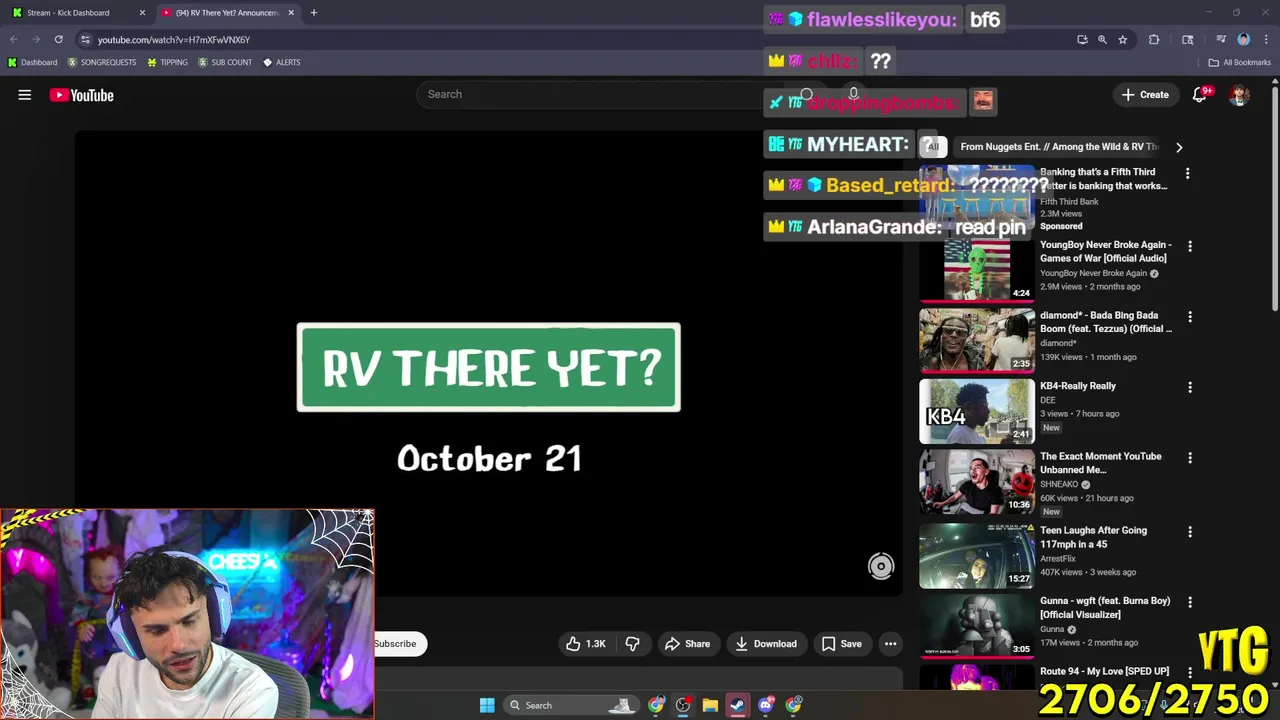Open OBS Studio from the taskbar
This screenshot has width=1280, height=720.
[683, 705]
